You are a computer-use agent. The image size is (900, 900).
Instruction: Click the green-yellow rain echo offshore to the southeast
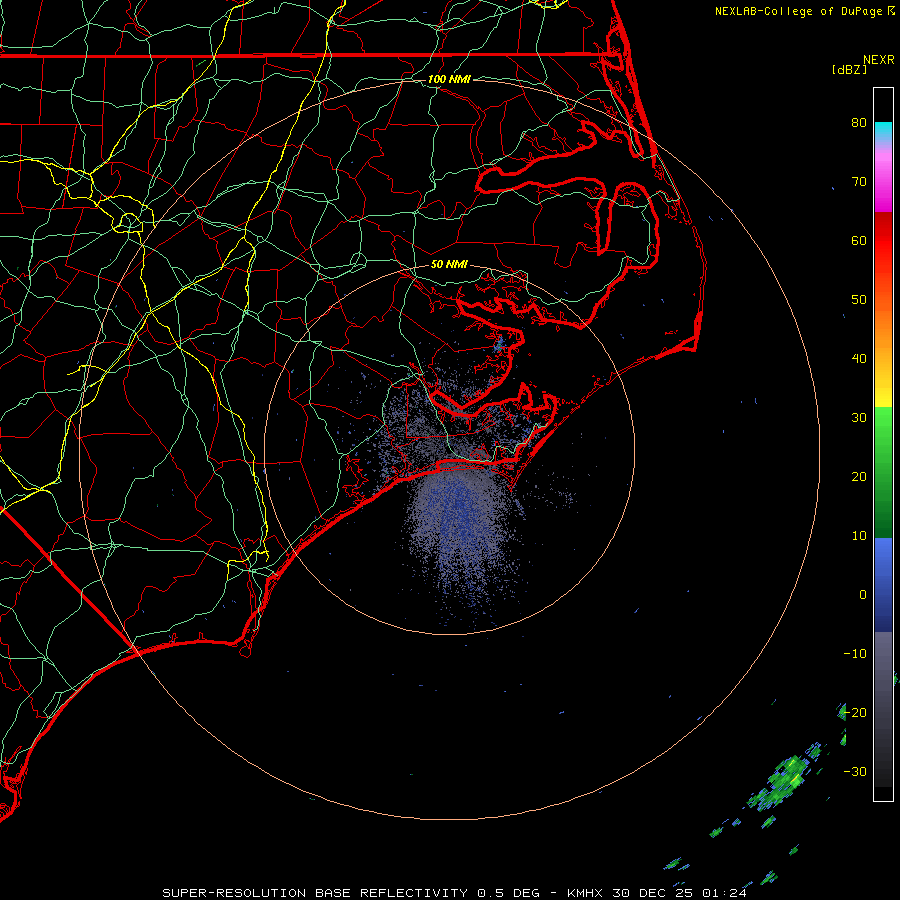coord(783,782)
